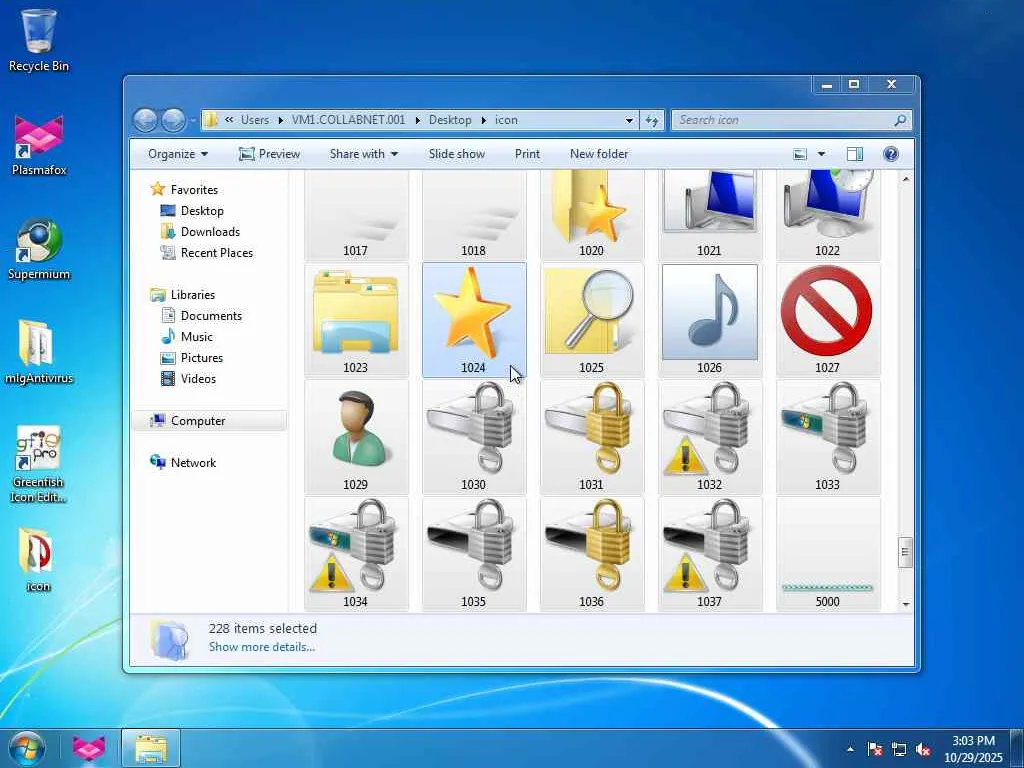The image size is (1024, 768).
Task: Open the address bar history dropdown
Action: pyautogui.click(x=630, y=120)
